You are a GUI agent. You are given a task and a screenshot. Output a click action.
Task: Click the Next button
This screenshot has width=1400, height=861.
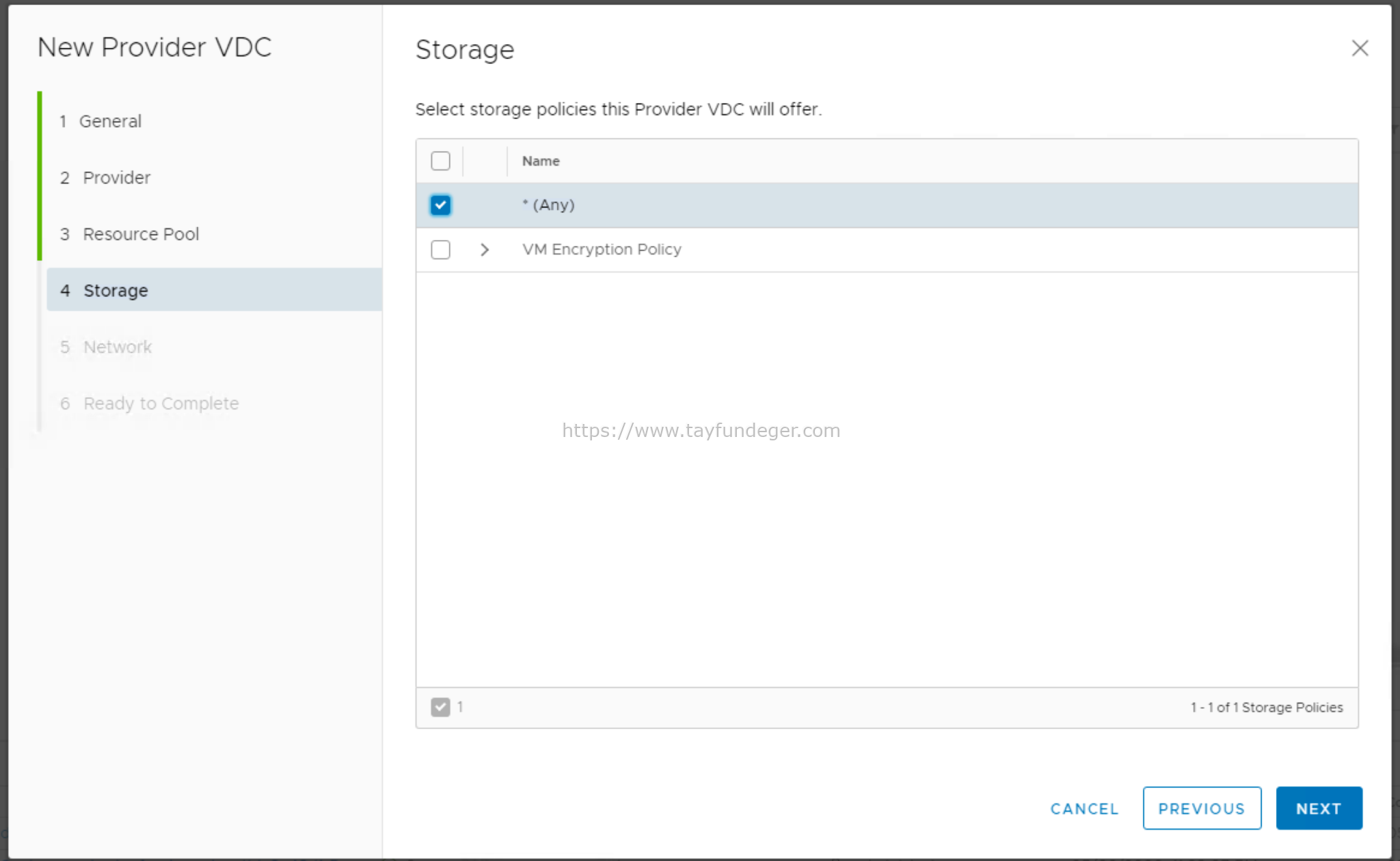1319,808
